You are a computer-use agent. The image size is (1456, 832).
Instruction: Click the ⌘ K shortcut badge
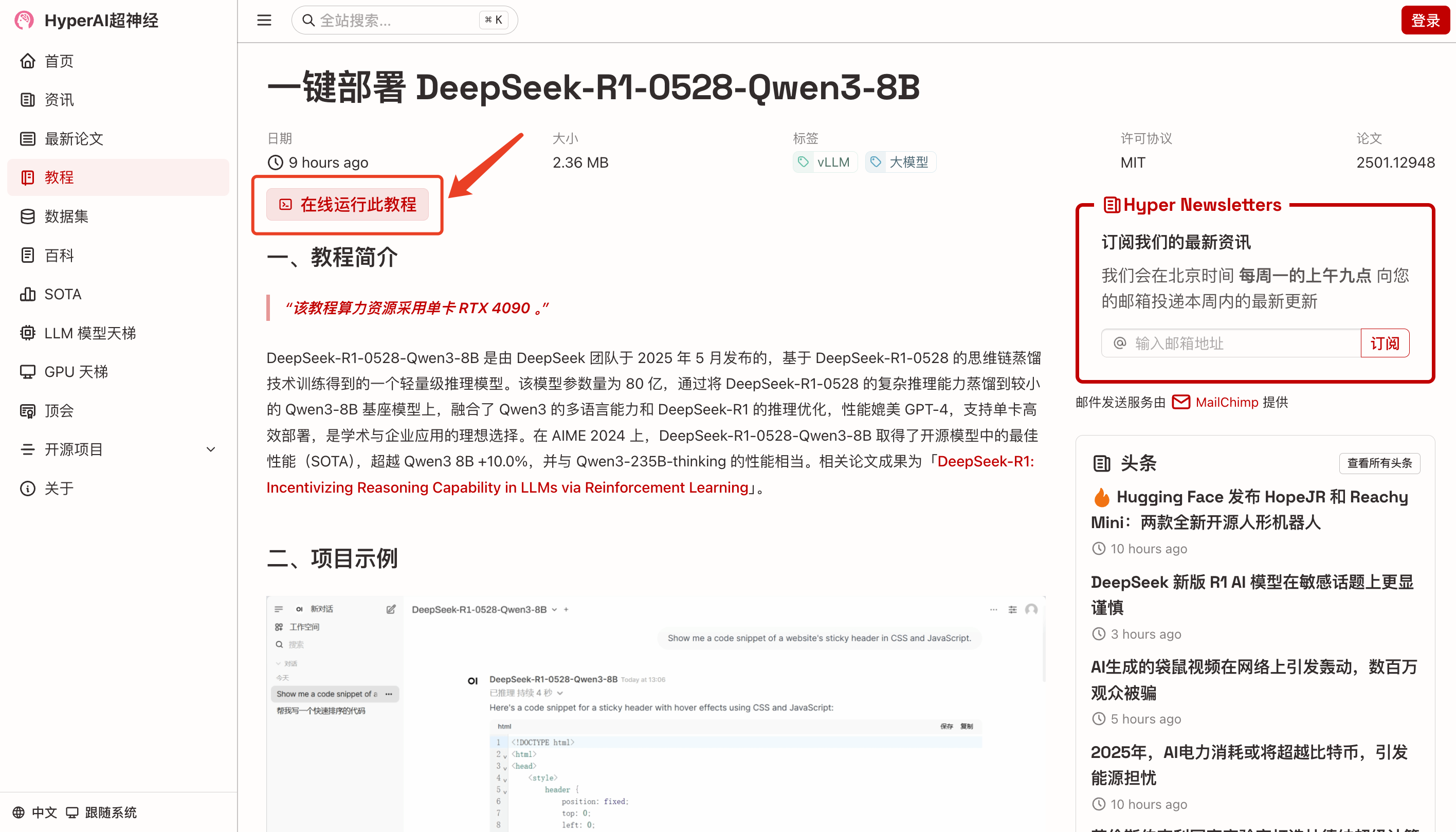coord(494,20)
